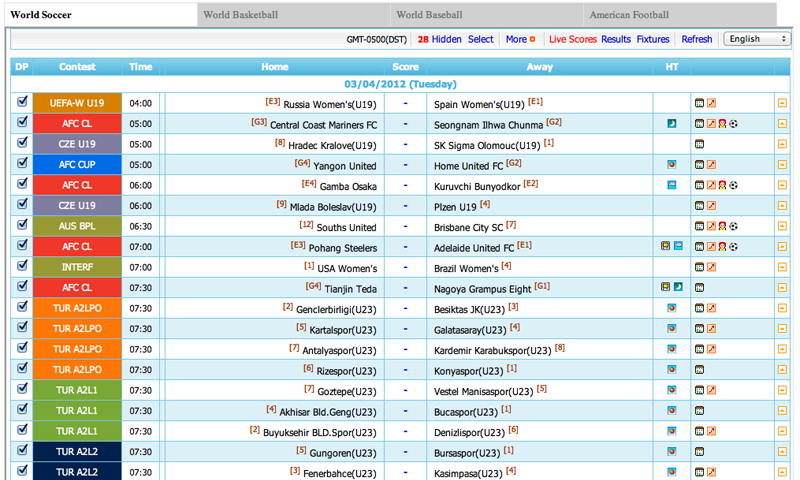Open the Fixtures link

[x=653, y=40]
